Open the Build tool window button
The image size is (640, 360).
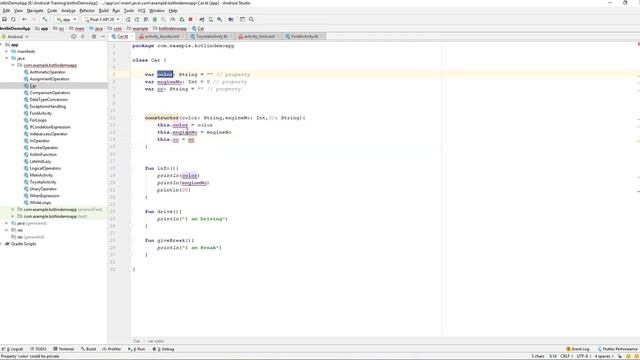[88, 349]
